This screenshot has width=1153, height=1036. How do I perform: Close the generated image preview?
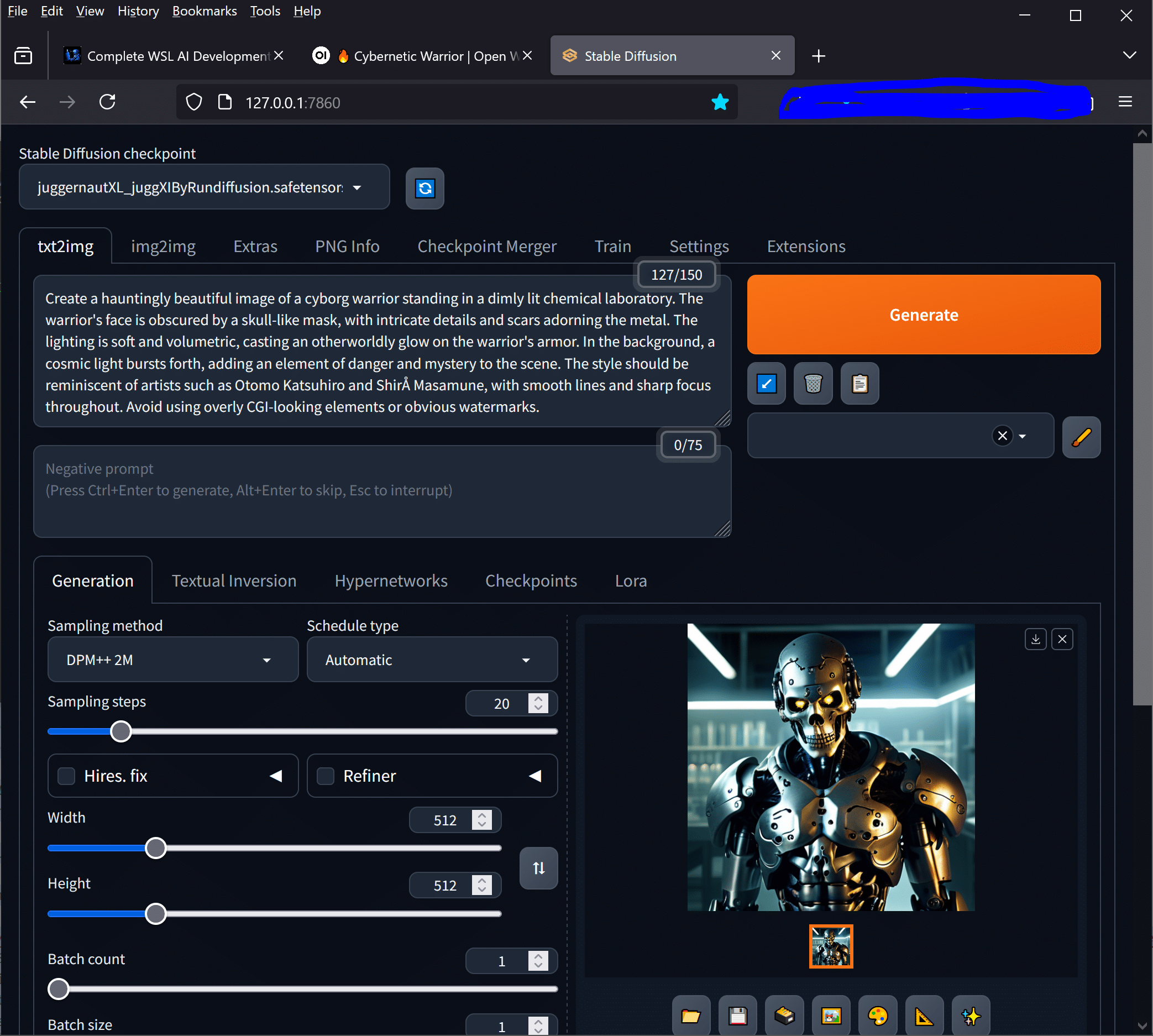point(1062,639)
